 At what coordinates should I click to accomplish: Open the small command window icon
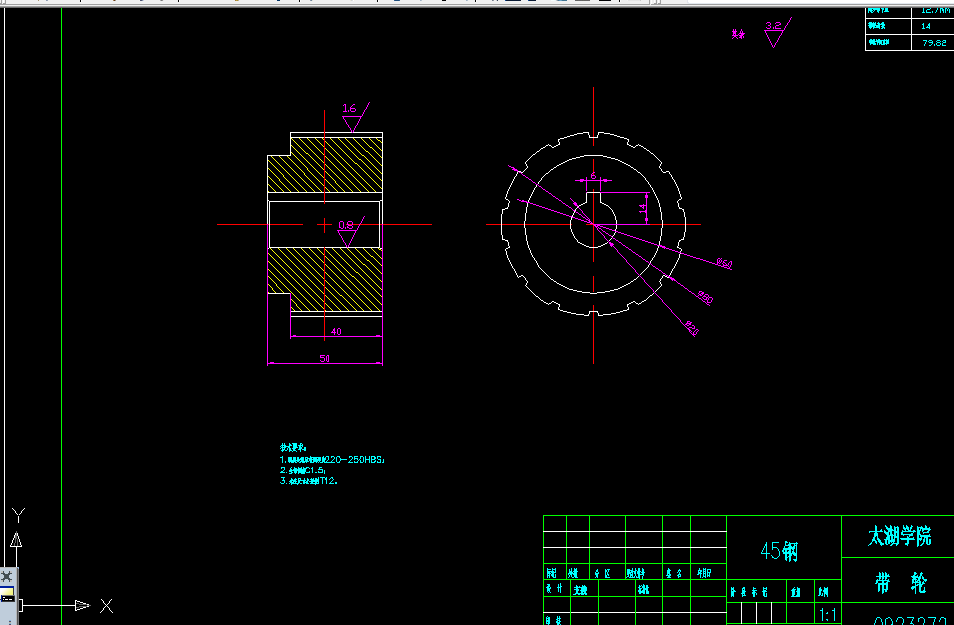coord(7,595)
